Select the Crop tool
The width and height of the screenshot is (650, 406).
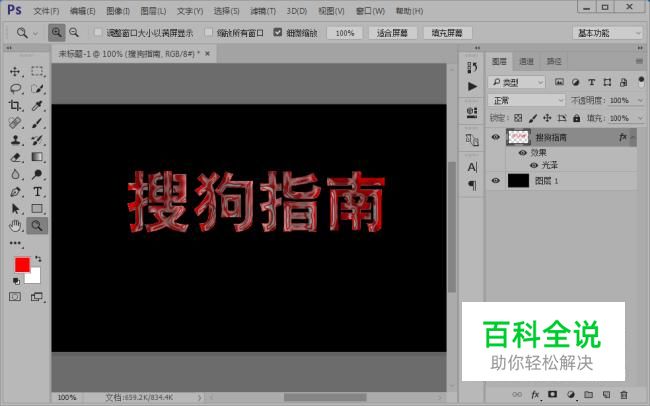coord(15,106)
